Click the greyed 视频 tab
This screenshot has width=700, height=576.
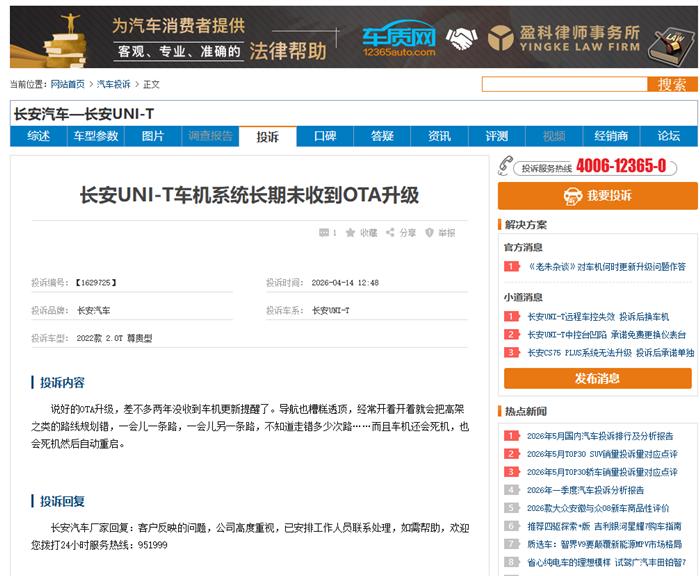point(554,136)
